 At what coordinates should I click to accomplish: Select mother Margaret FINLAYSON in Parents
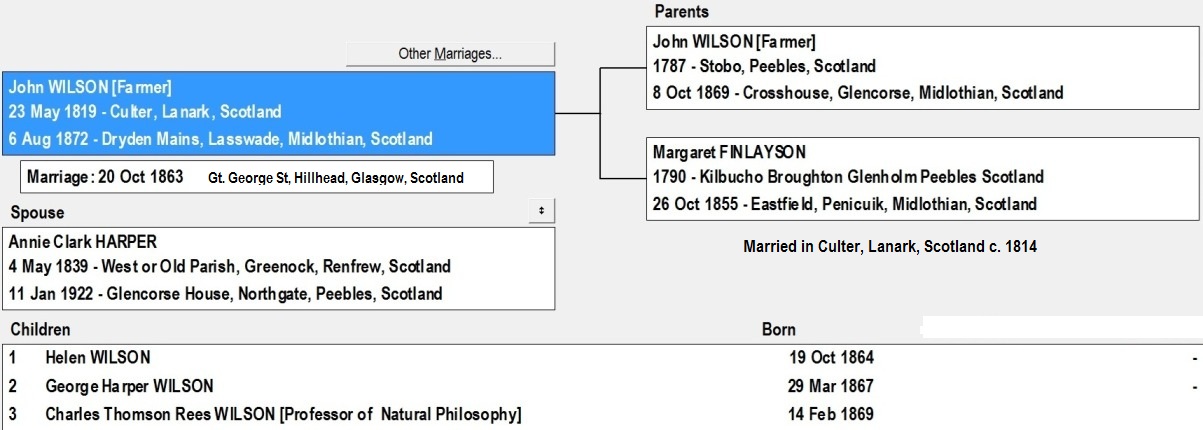pyautogui.click(x=728, y=153)
